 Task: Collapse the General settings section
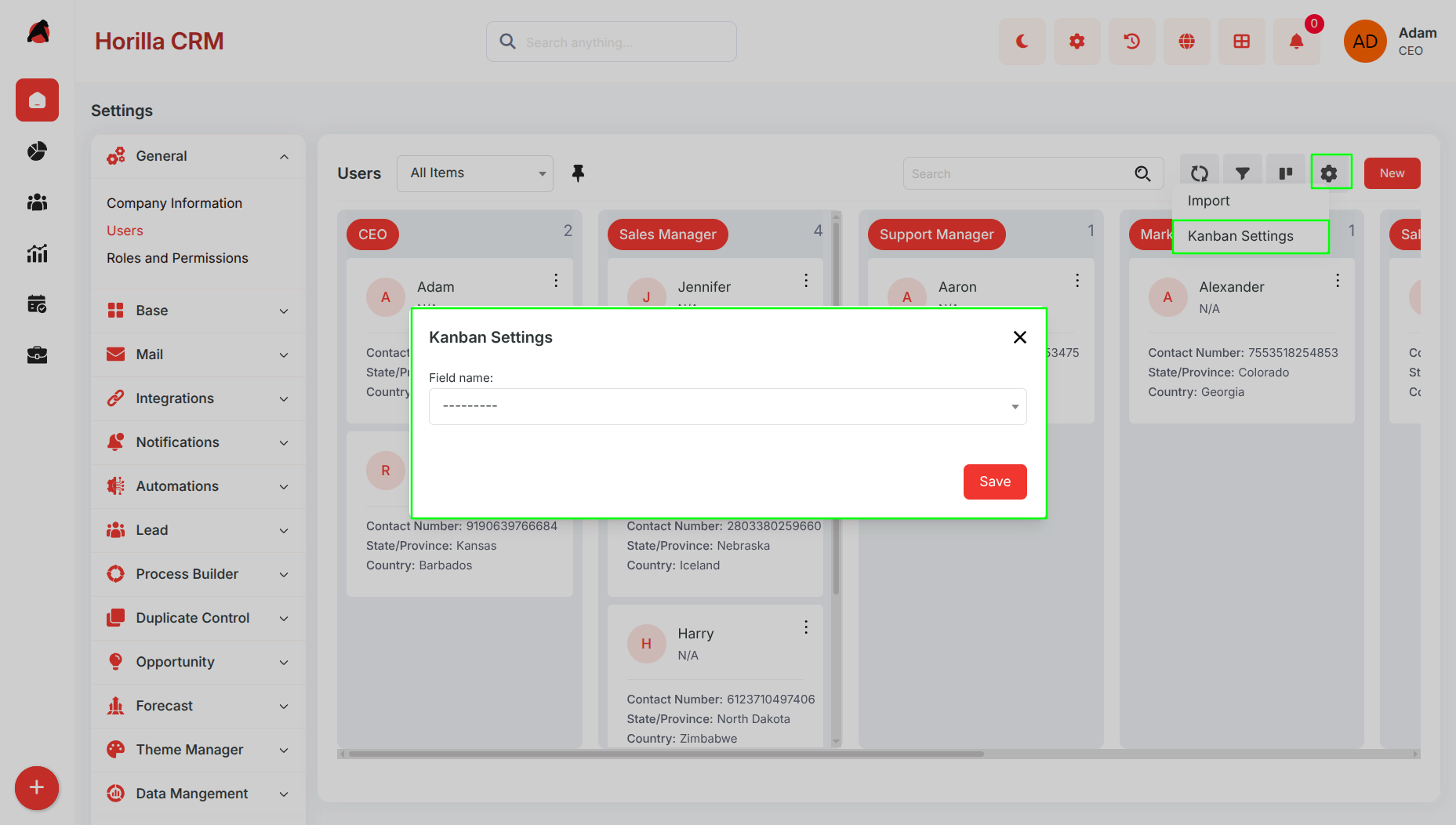pyautogui.click(x=198, y=156)
